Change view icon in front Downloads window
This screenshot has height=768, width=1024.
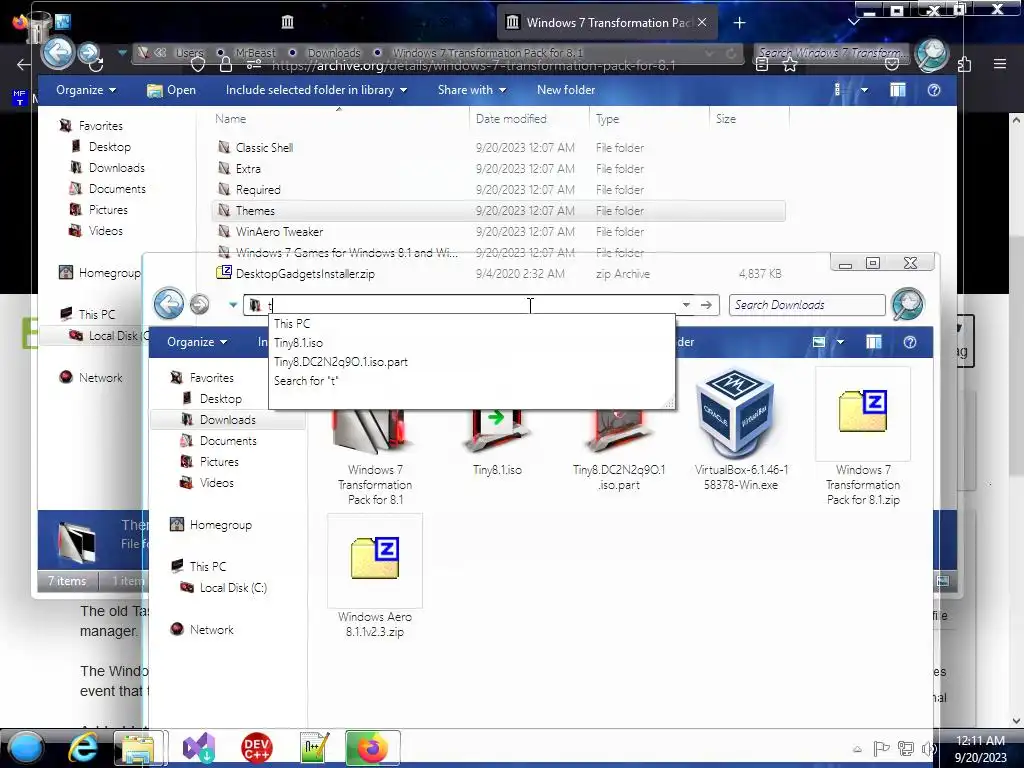(x=819, y=342)
